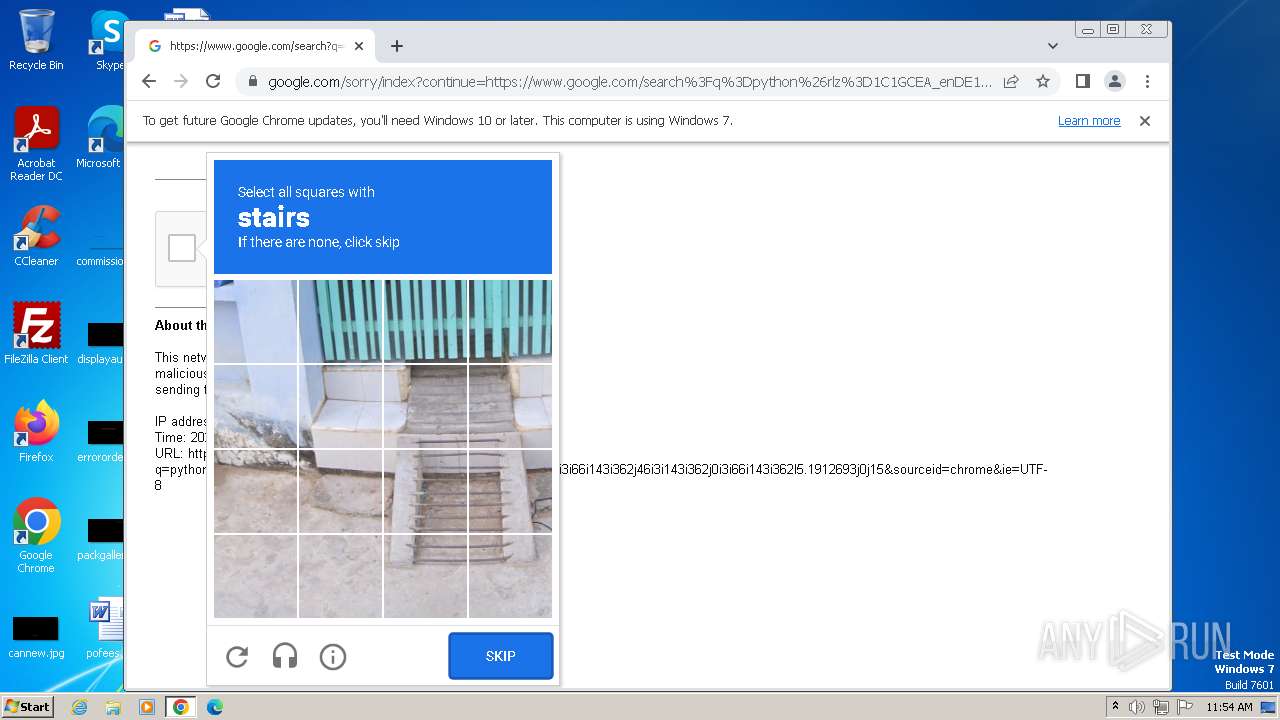Bookmark this page with the star icon
Image resolution: width=1280 pixels, height=720 pixels.
[1043, 82]
